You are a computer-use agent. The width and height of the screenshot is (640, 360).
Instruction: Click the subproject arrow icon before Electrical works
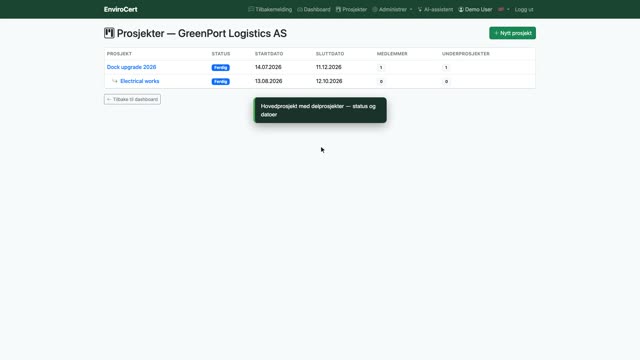[x=115, y=81]
